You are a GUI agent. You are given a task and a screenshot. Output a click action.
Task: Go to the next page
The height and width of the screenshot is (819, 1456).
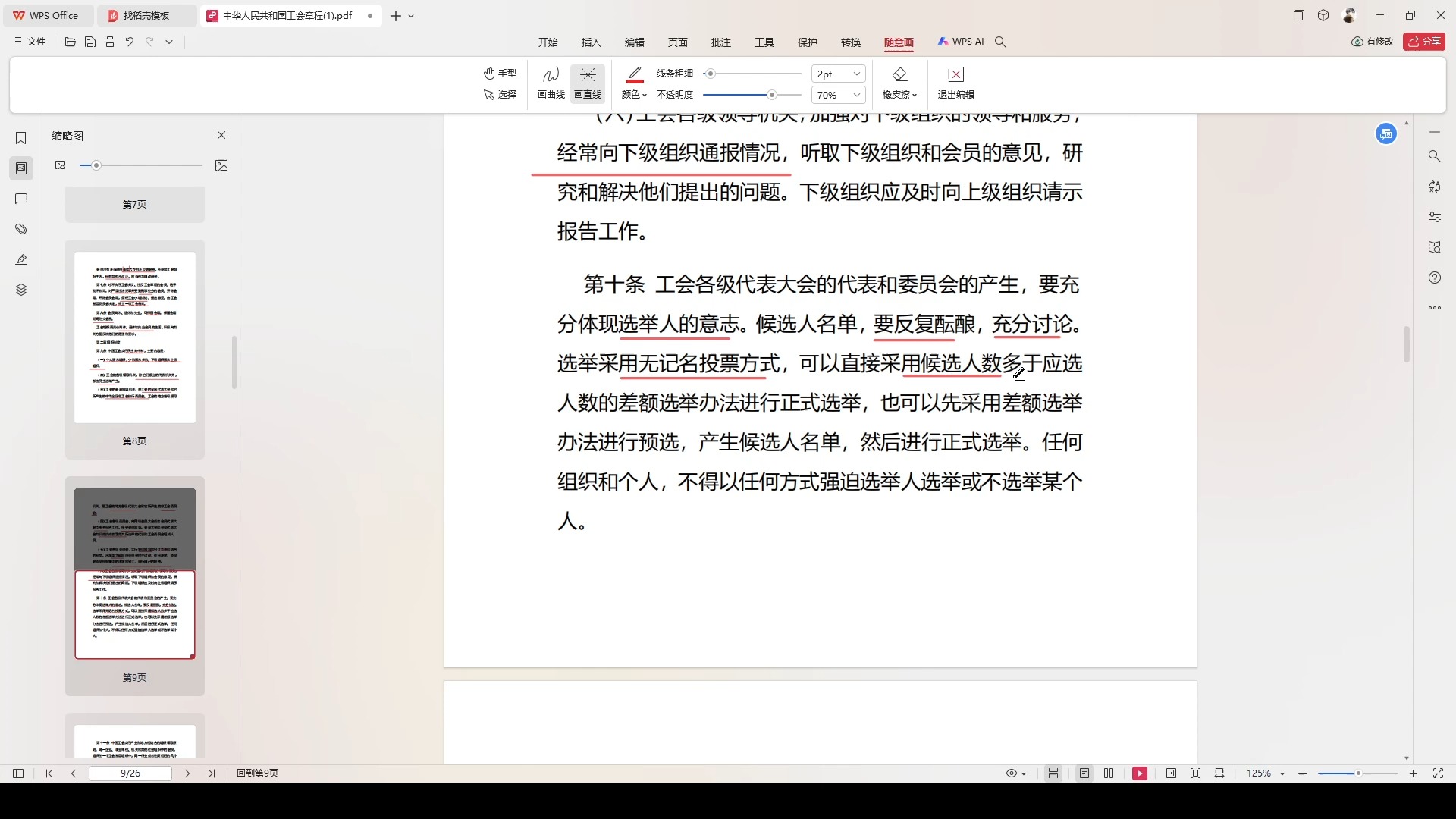(187, 773)
